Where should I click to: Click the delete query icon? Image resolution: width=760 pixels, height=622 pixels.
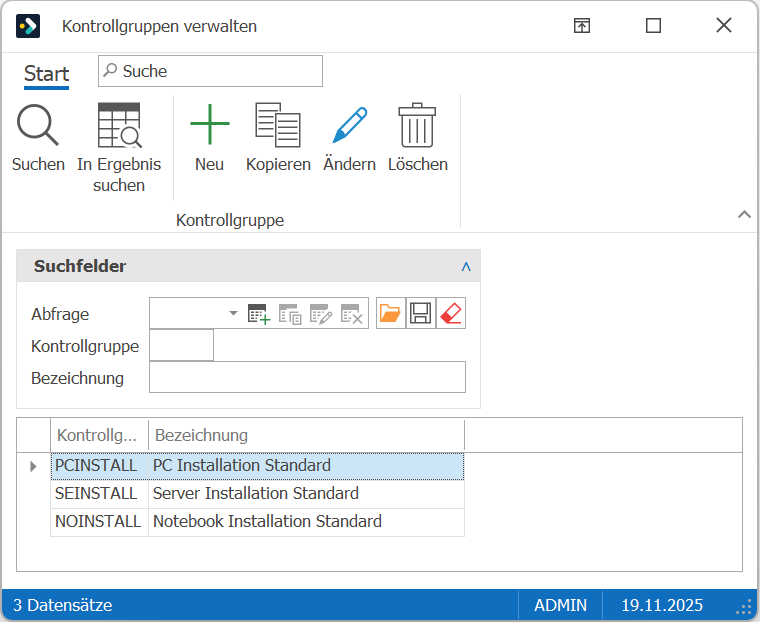[x=352, y=314]
